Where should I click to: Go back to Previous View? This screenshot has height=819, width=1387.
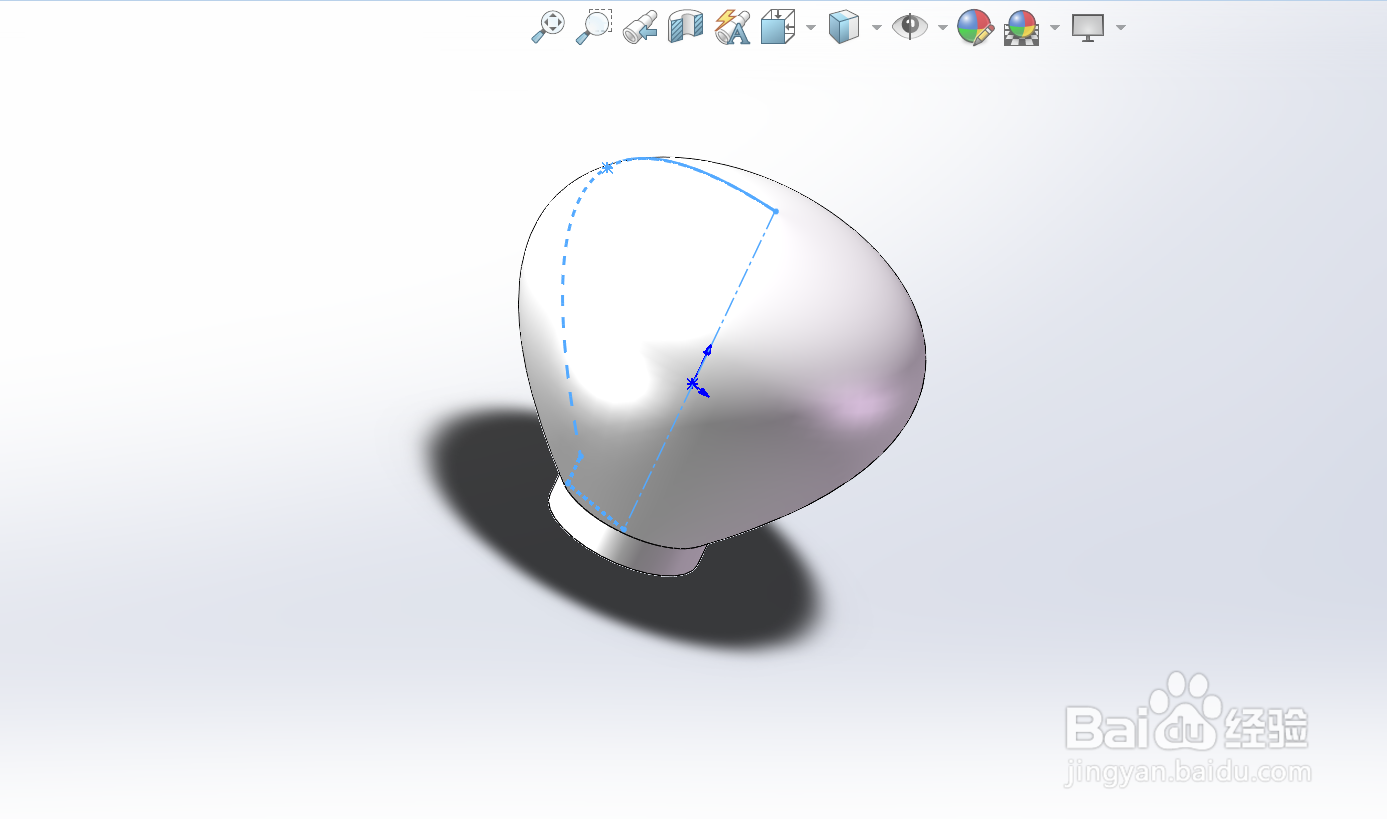tap(640, 26)
